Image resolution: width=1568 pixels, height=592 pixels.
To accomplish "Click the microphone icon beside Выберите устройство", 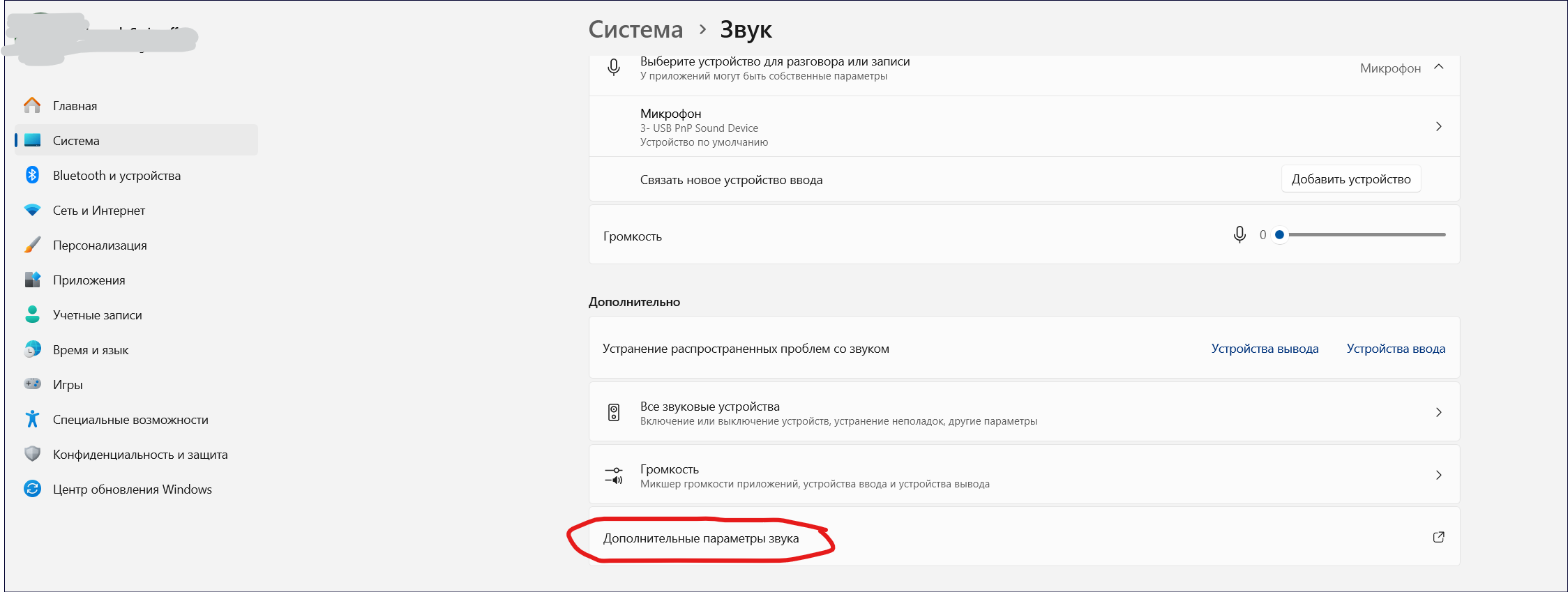I will 614,68.
